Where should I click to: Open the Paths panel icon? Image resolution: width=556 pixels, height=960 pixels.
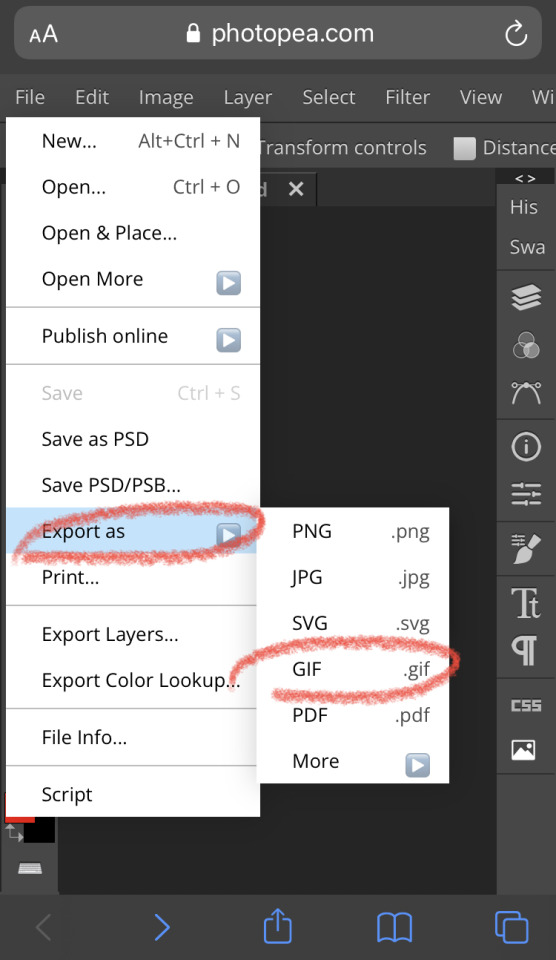(526, 392)
